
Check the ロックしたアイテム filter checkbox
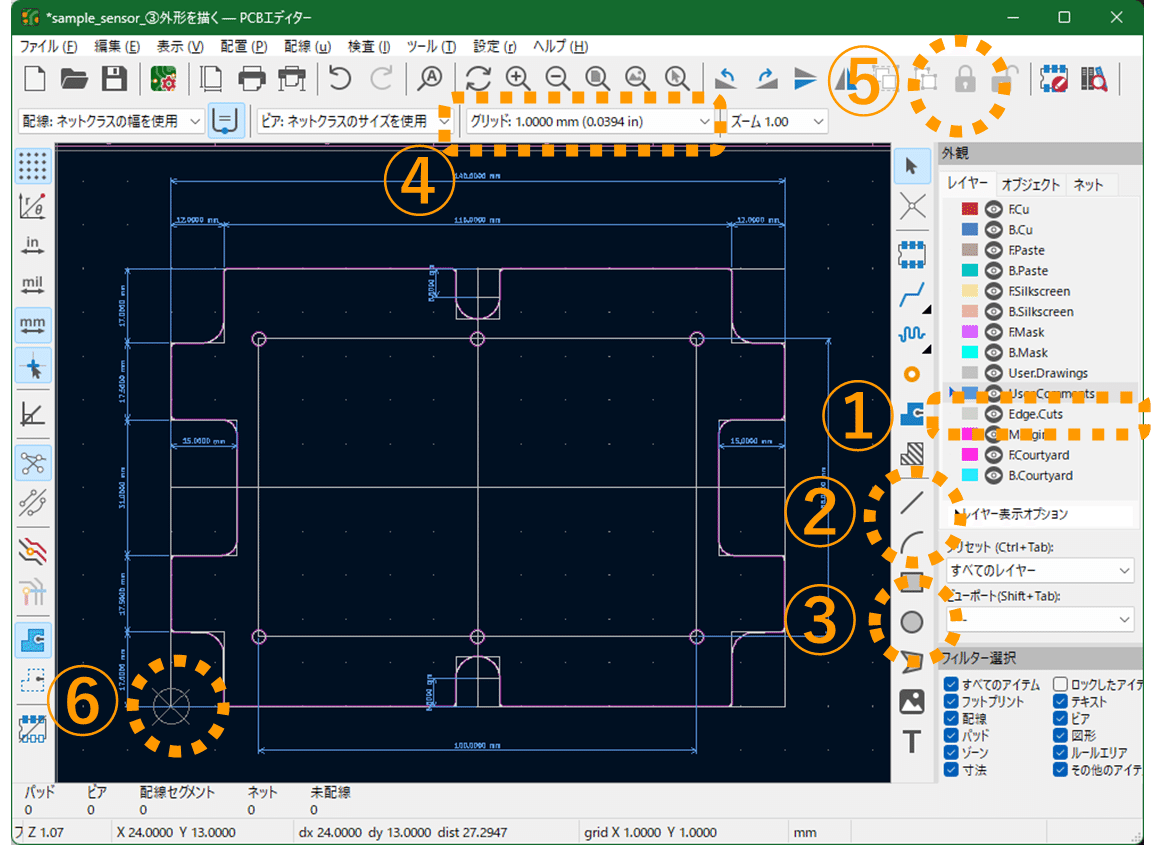[1060, 684]
